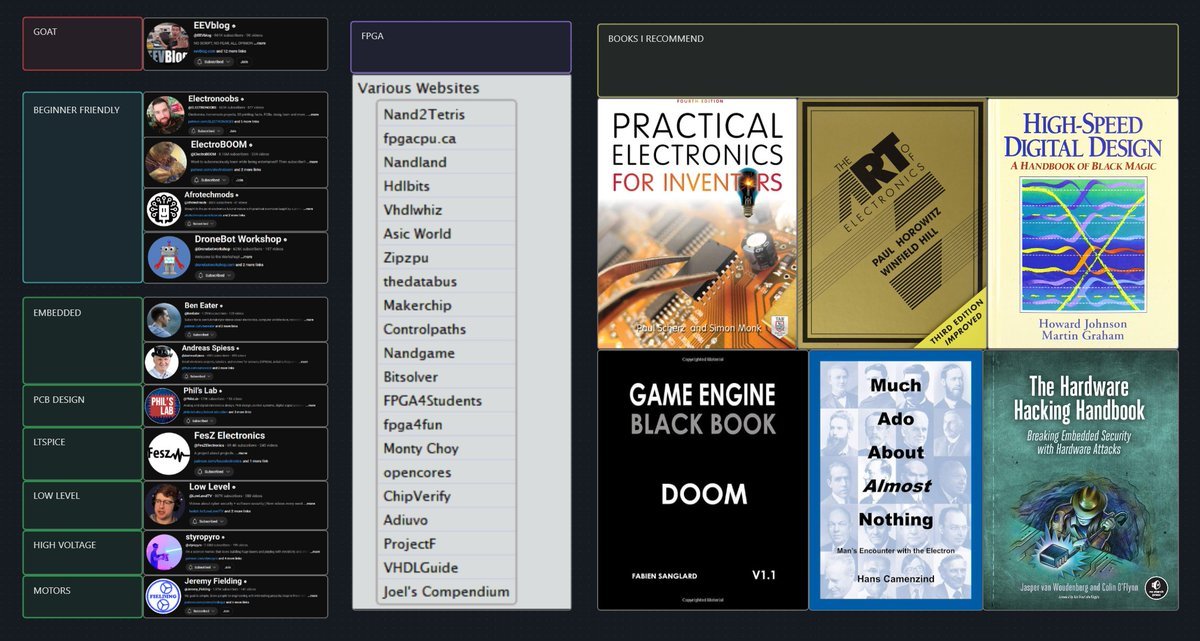Click the Low Level channel avatar
The height and width of the screenshot is (641, 1200).
[x=165, y=503]
